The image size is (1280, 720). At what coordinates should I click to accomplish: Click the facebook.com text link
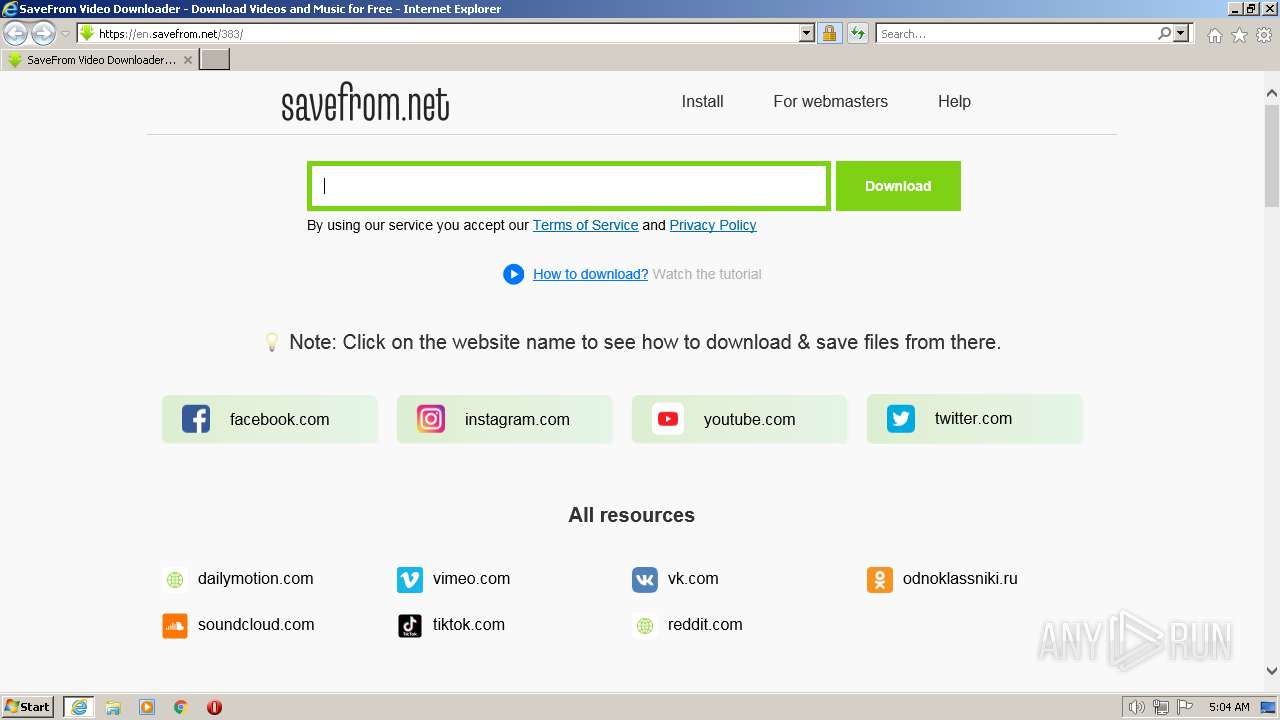(x=279, y=420)
